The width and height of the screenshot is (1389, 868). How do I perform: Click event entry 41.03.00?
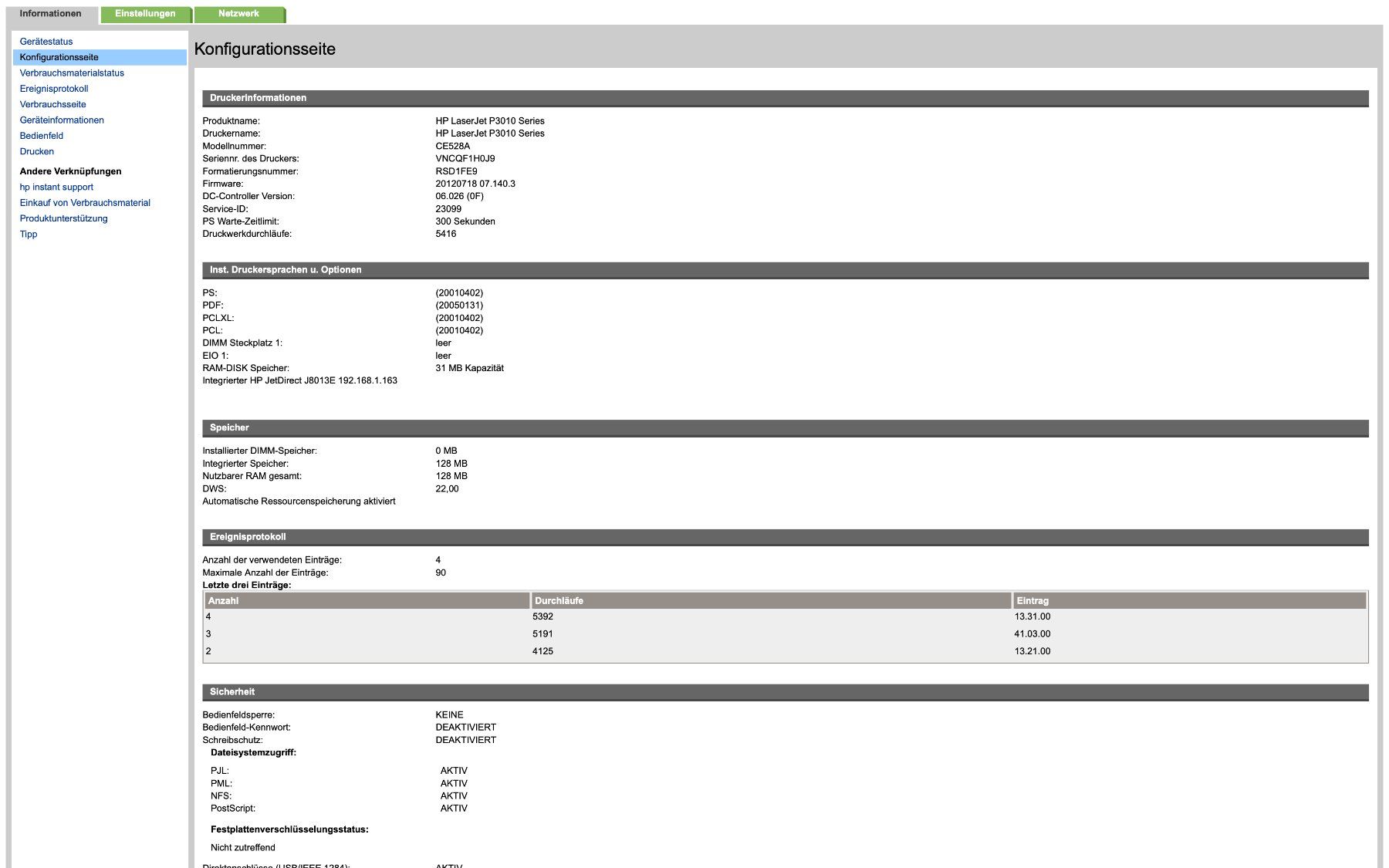(x=1032, y=634)
